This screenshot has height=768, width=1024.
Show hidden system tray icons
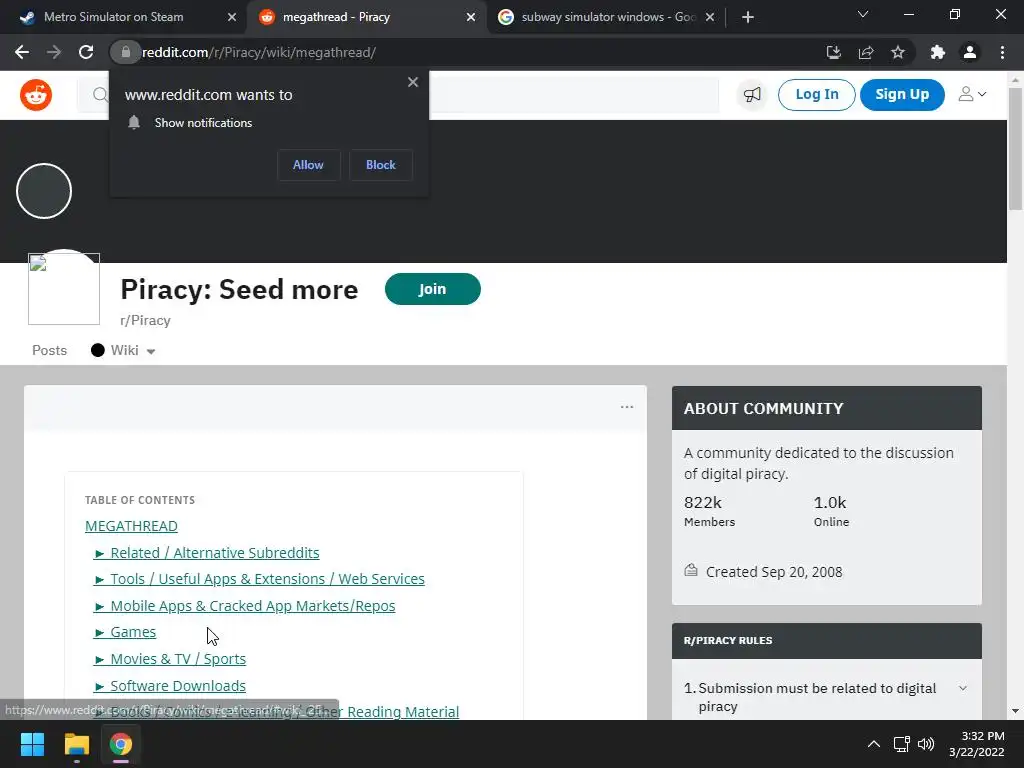click(x=873, y=744)
